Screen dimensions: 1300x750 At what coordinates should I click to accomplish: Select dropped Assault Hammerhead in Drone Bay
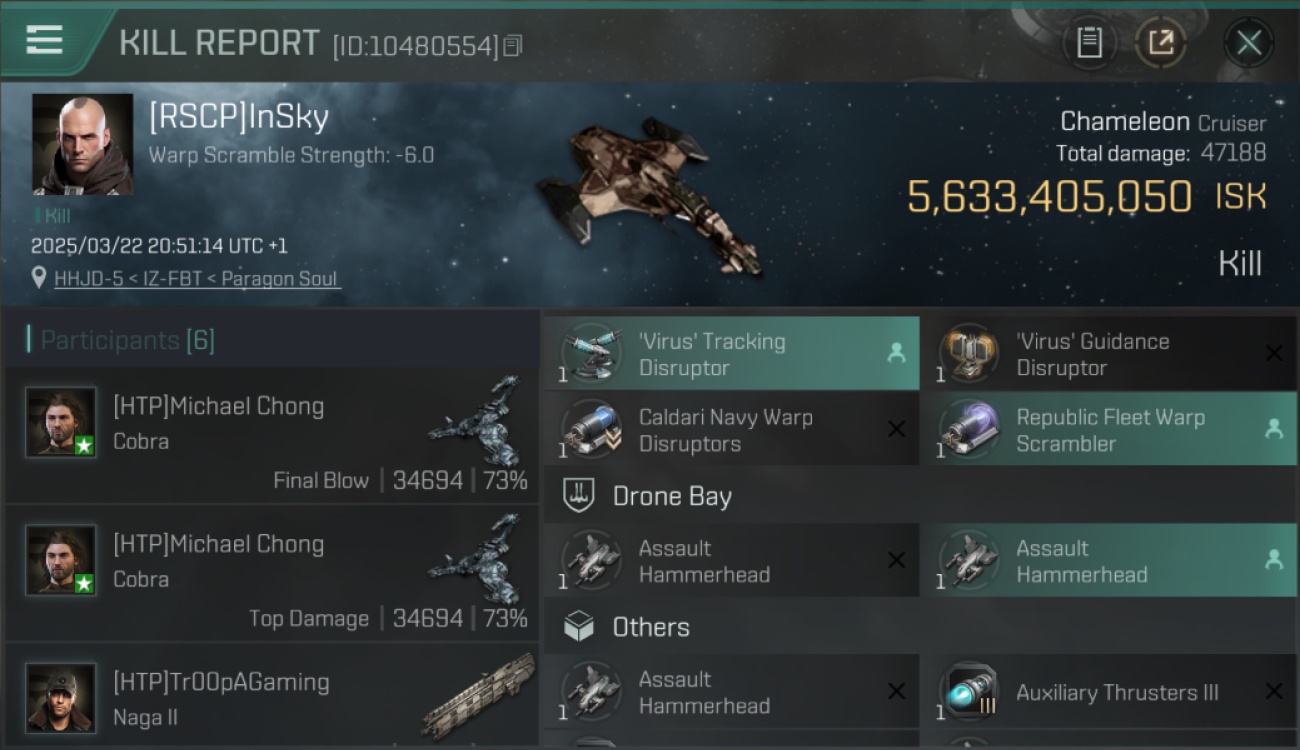1109,561
